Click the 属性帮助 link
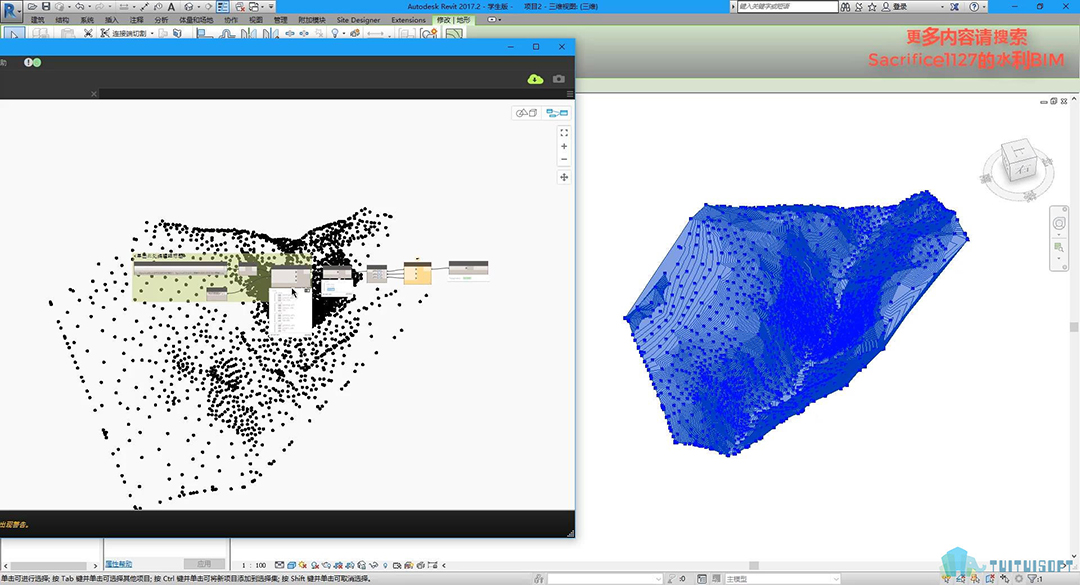This screenshot has height=585, width=1080. pos(119,564)
